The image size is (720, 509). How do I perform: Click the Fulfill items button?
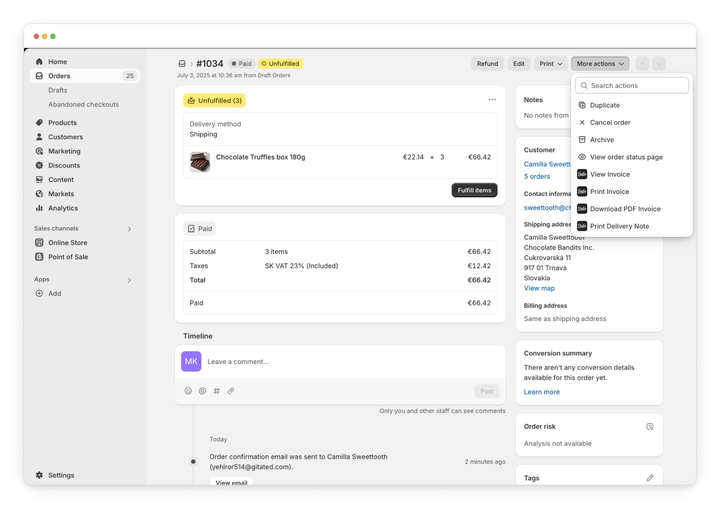pos(474,190)
